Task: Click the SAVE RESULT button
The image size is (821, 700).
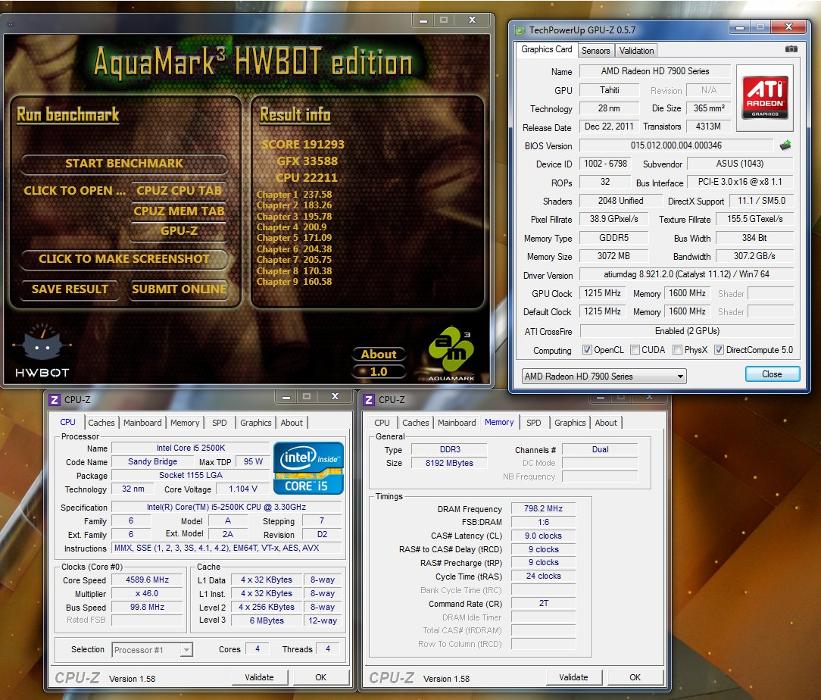Action: pos(70,289)
